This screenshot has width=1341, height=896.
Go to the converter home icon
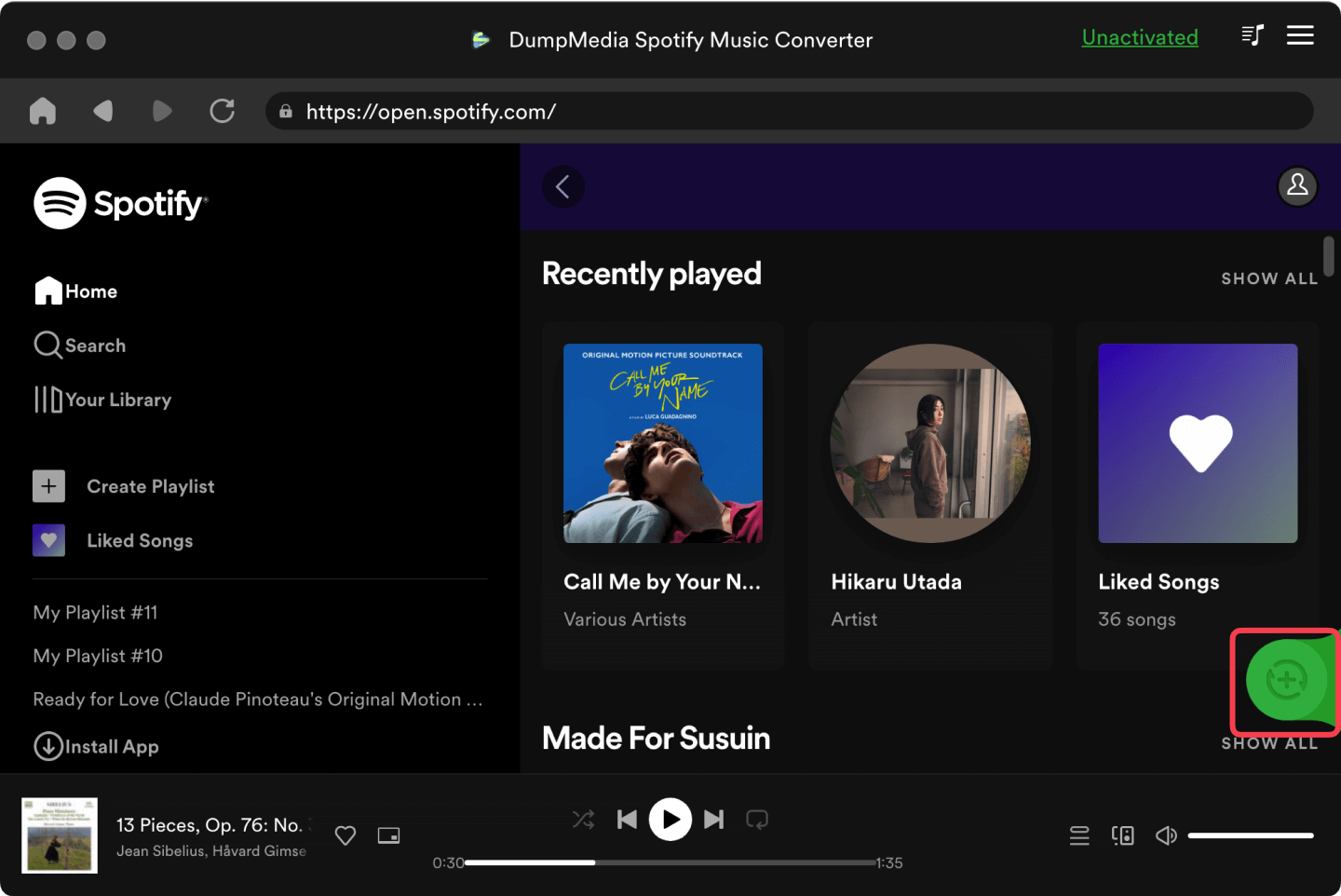point(43,111)
